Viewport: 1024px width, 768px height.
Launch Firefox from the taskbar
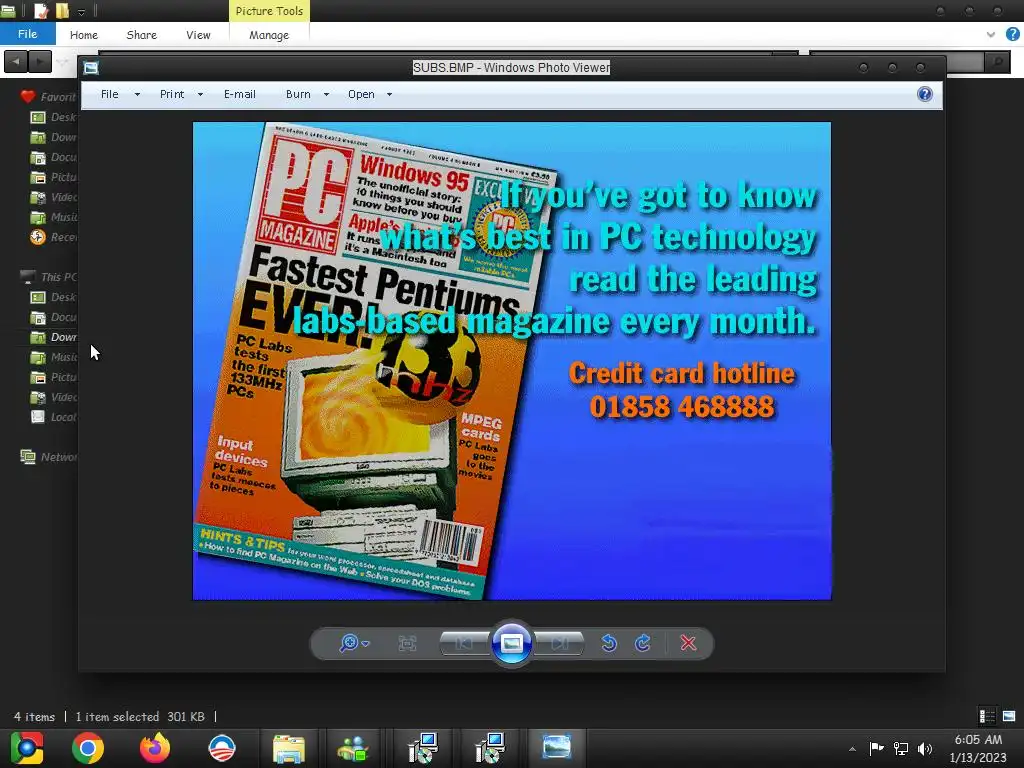pos(155,748)
